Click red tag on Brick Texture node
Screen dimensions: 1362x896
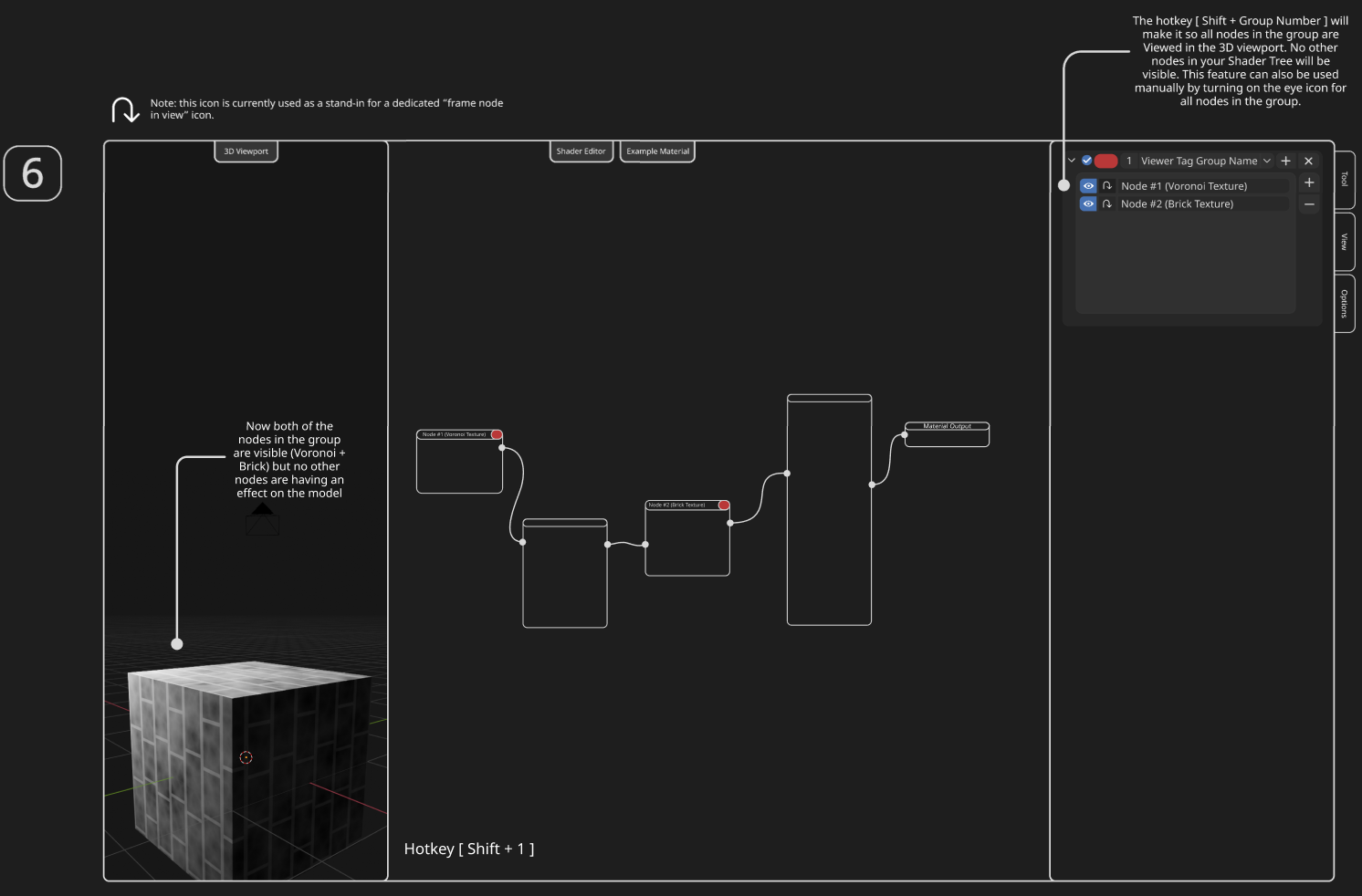(723, 505)
